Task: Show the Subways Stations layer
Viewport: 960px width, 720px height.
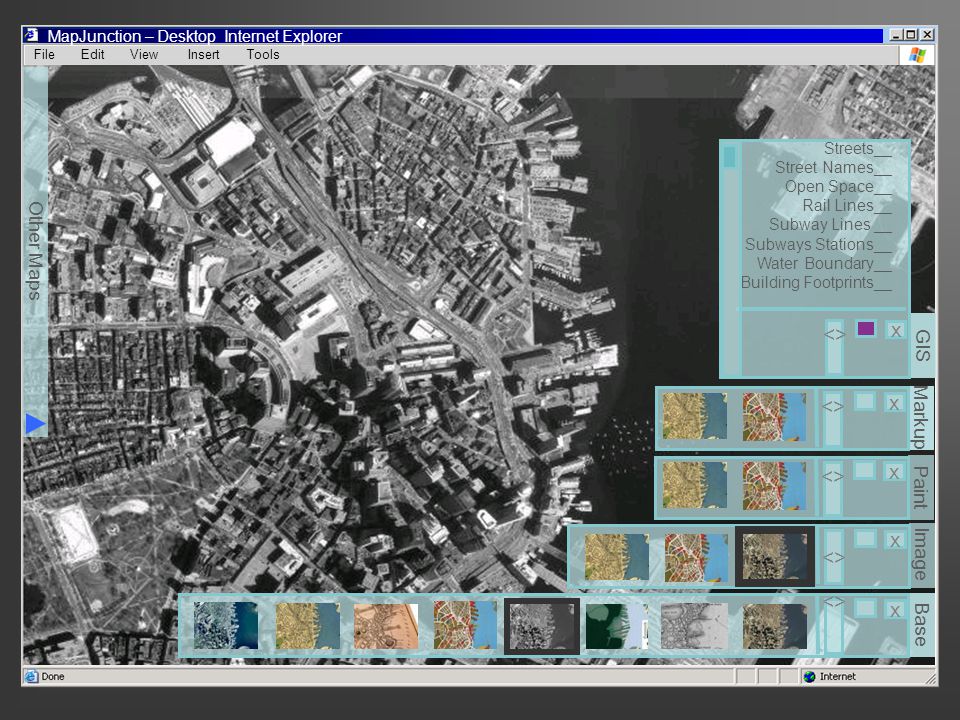Action: (818, 244)
